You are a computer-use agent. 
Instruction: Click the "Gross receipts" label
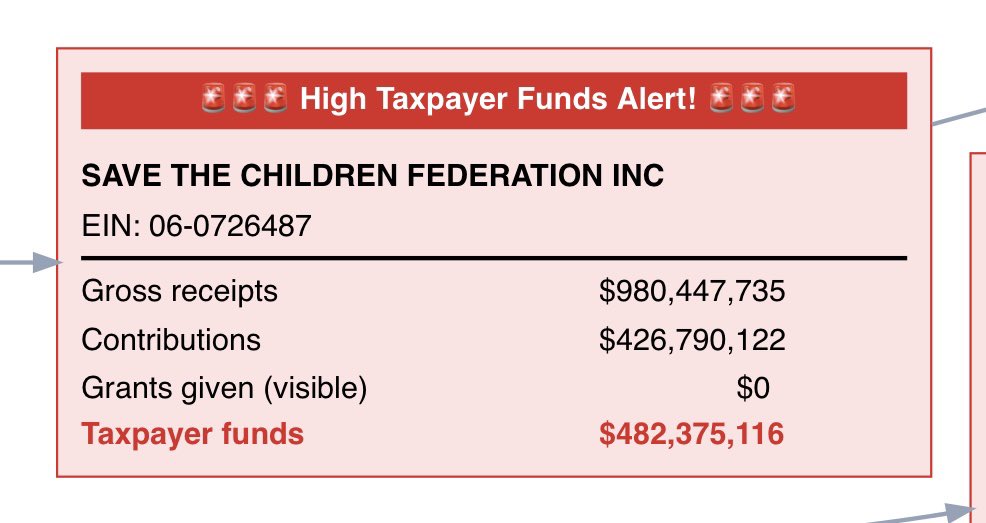pos(179,291)
